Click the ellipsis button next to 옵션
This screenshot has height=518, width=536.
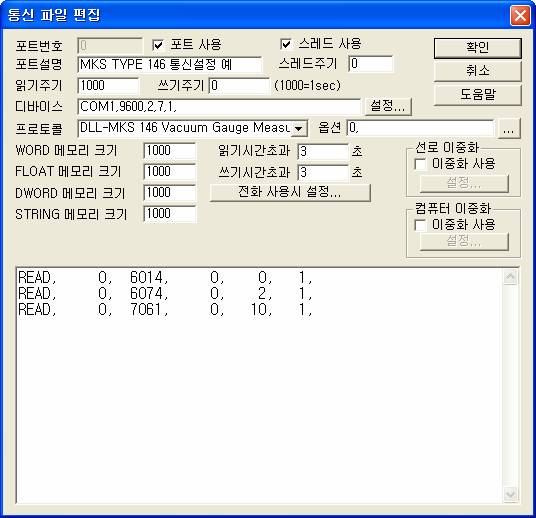(509, 129)
